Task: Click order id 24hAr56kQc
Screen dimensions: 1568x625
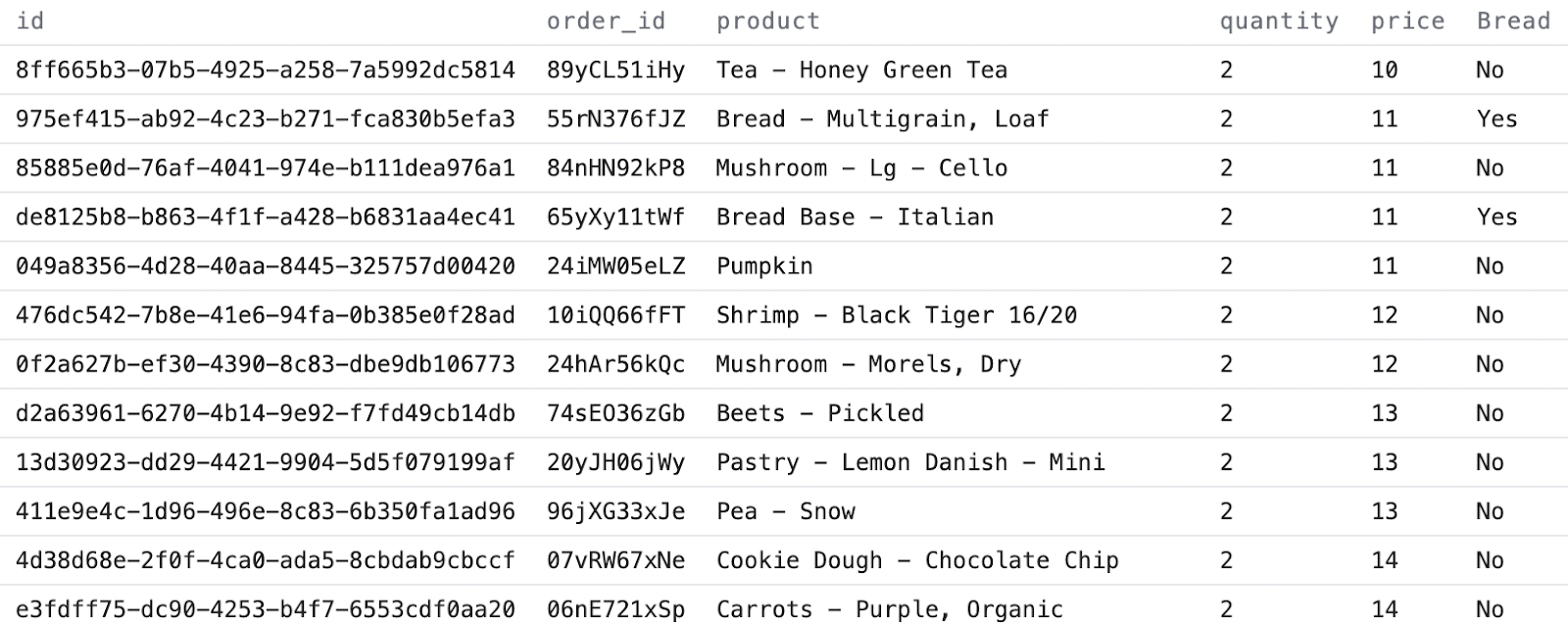Action: tap(615, 363)
